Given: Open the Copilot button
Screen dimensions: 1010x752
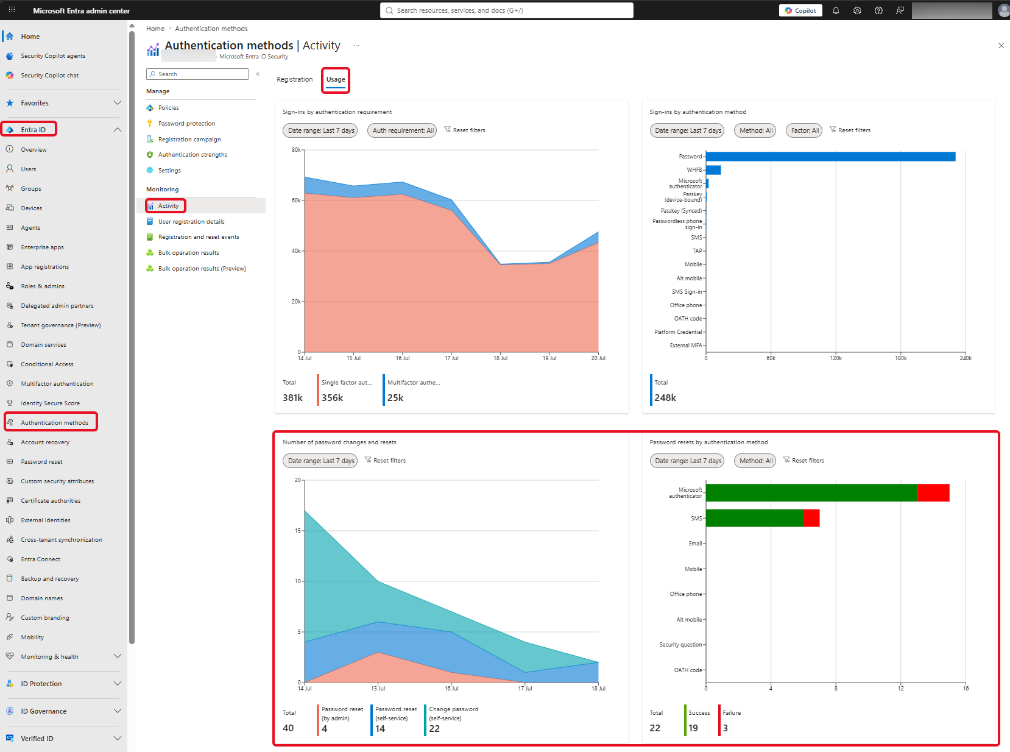Looking at the screenshot, I should click(800, 10).
